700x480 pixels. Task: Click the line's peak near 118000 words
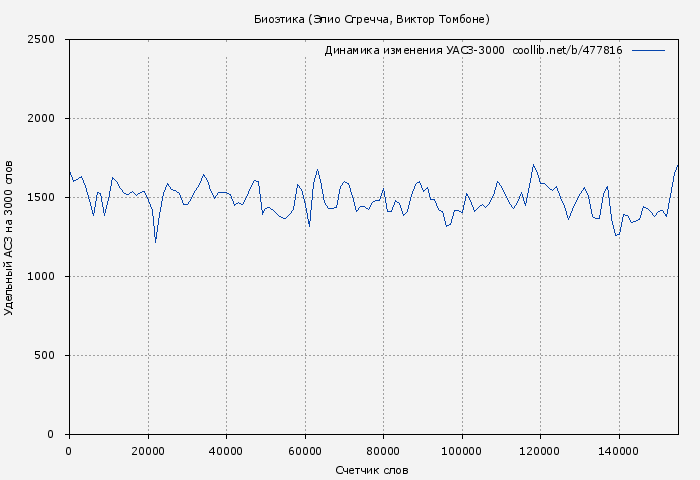tap(534, 165)
